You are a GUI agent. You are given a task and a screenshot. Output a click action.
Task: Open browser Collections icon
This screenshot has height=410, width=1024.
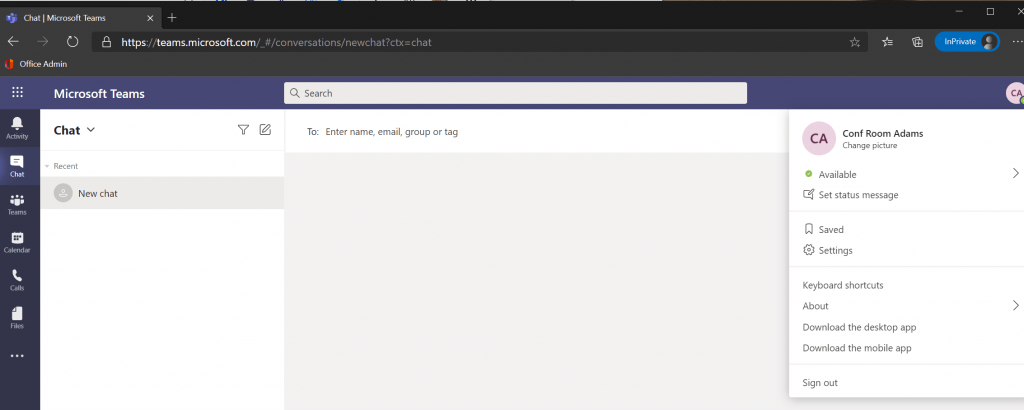coord(917,42)
